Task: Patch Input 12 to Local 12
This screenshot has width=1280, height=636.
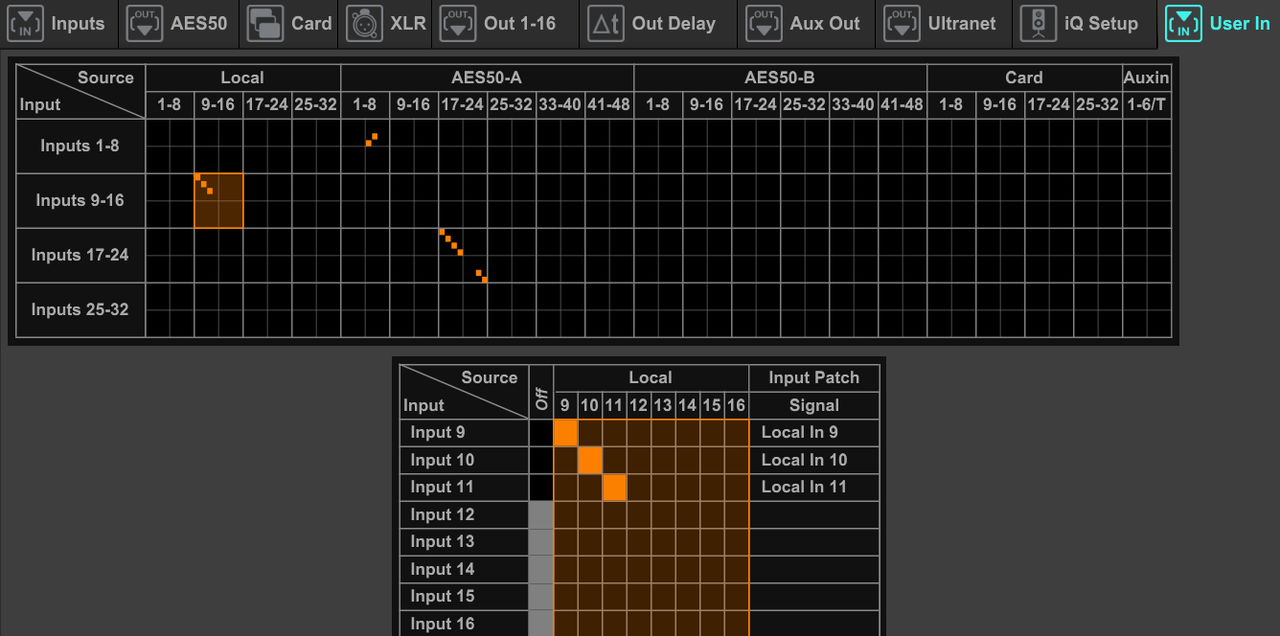Action: pyautogui.click(x=639, y=515)
